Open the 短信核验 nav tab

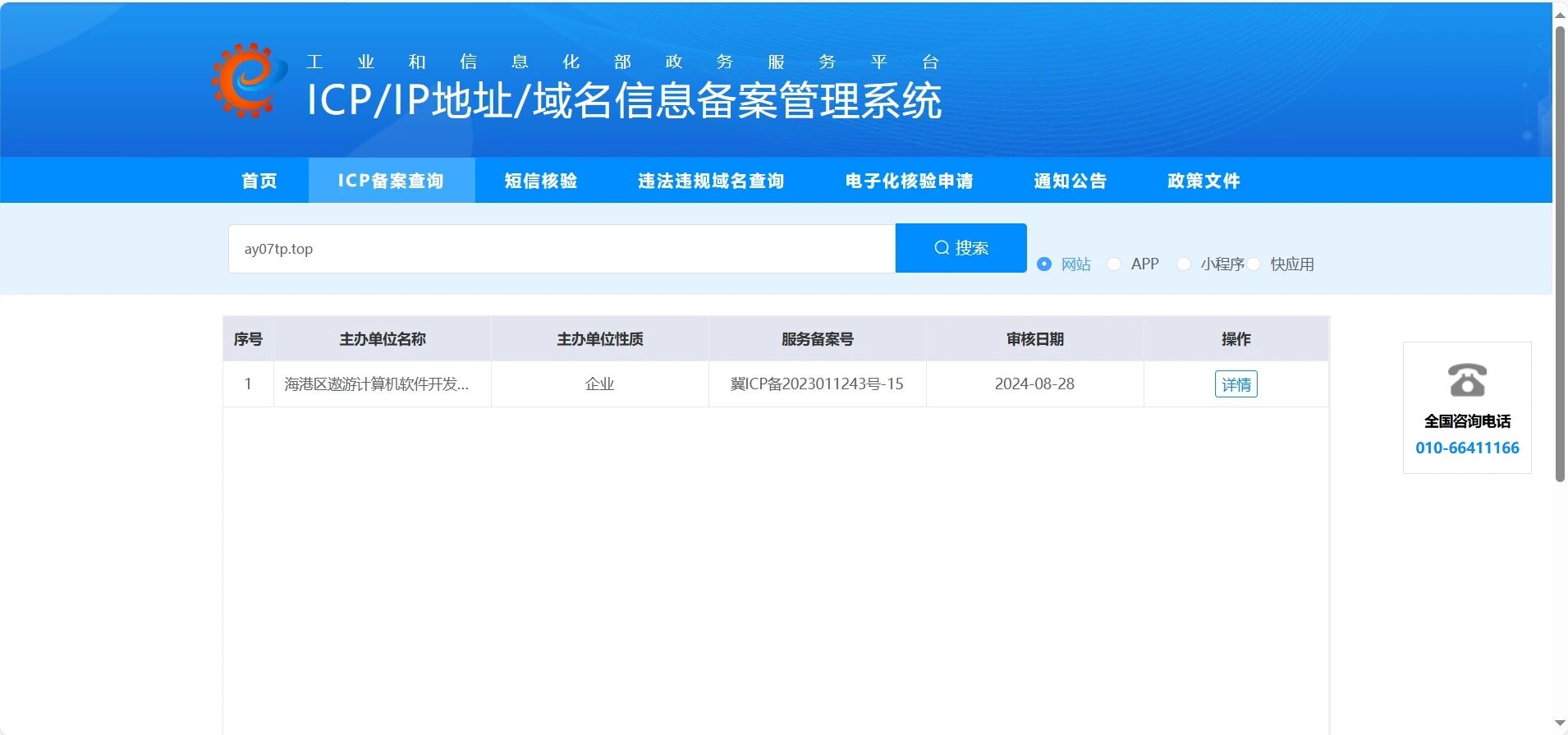click(x=541, y=181)
